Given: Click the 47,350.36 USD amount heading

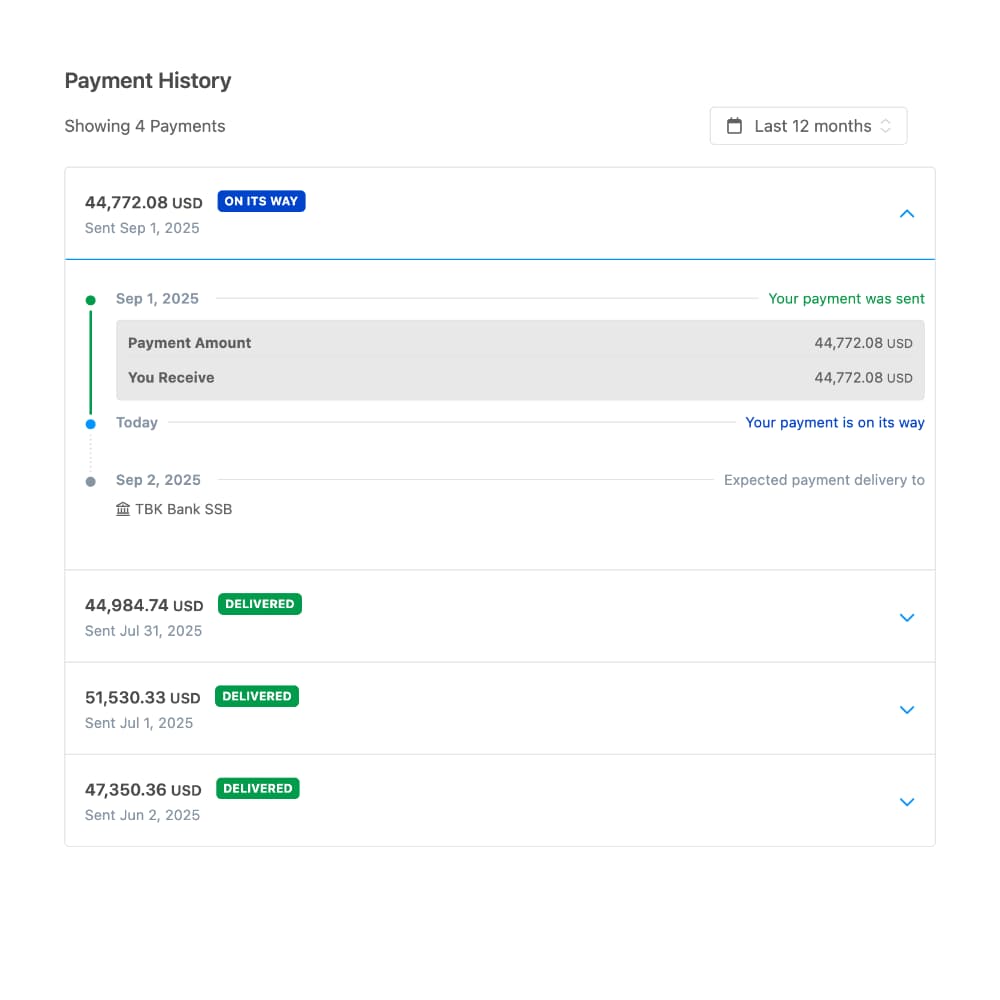Looking at the screenshot, I should coord(143,790).
